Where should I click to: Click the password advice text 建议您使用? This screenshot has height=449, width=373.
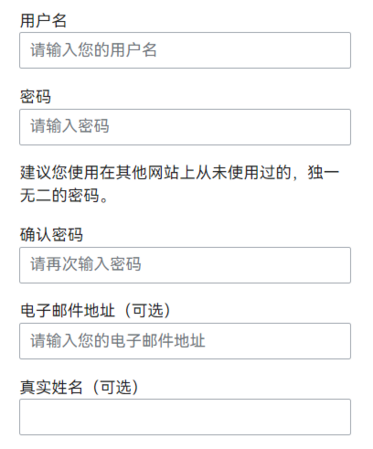tap(60, 173)
